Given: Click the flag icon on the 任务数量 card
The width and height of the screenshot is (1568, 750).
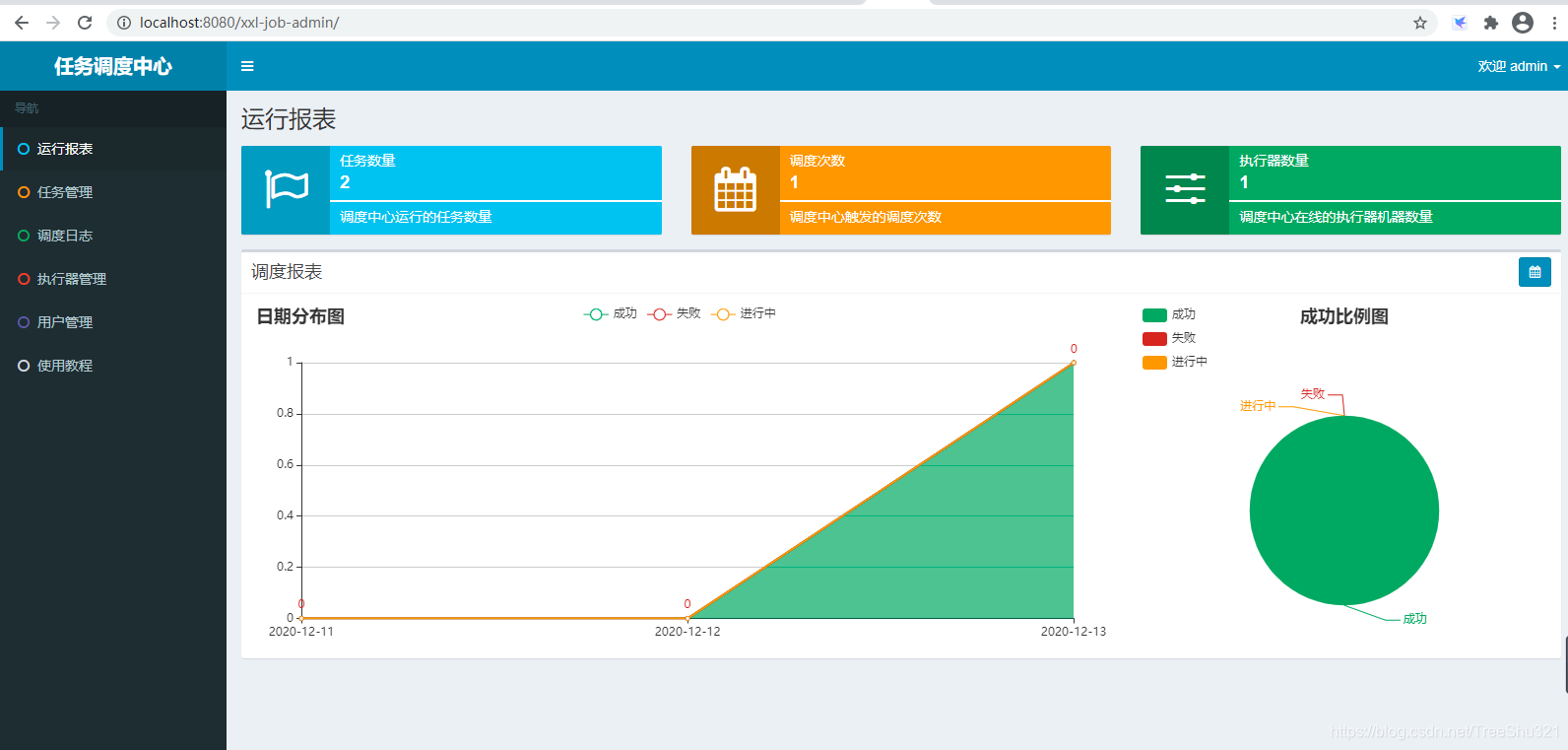Looking at the screenshot, I should tap(287, 188).
